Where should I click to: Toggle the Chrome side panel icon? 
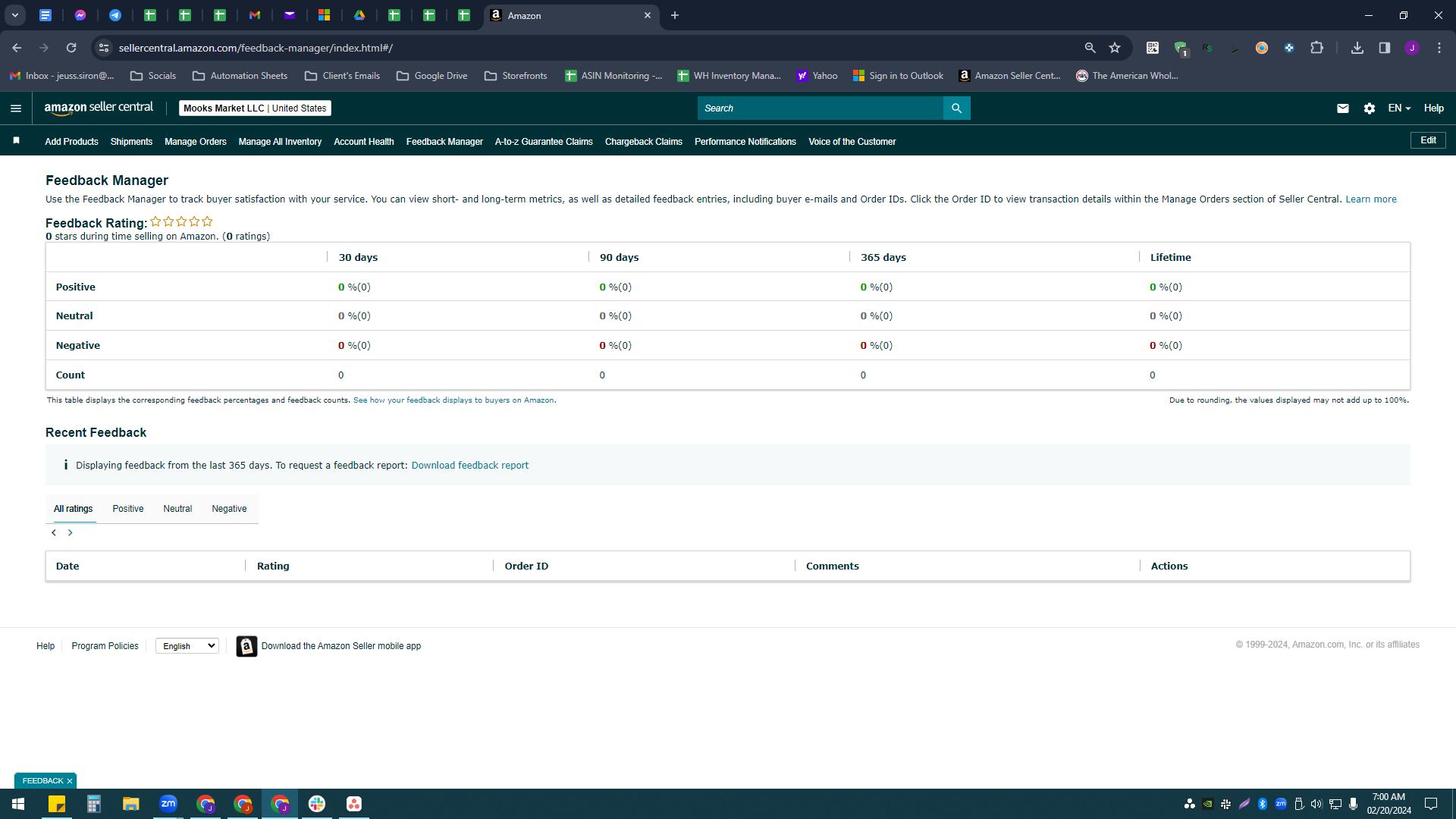point(1385,48)
